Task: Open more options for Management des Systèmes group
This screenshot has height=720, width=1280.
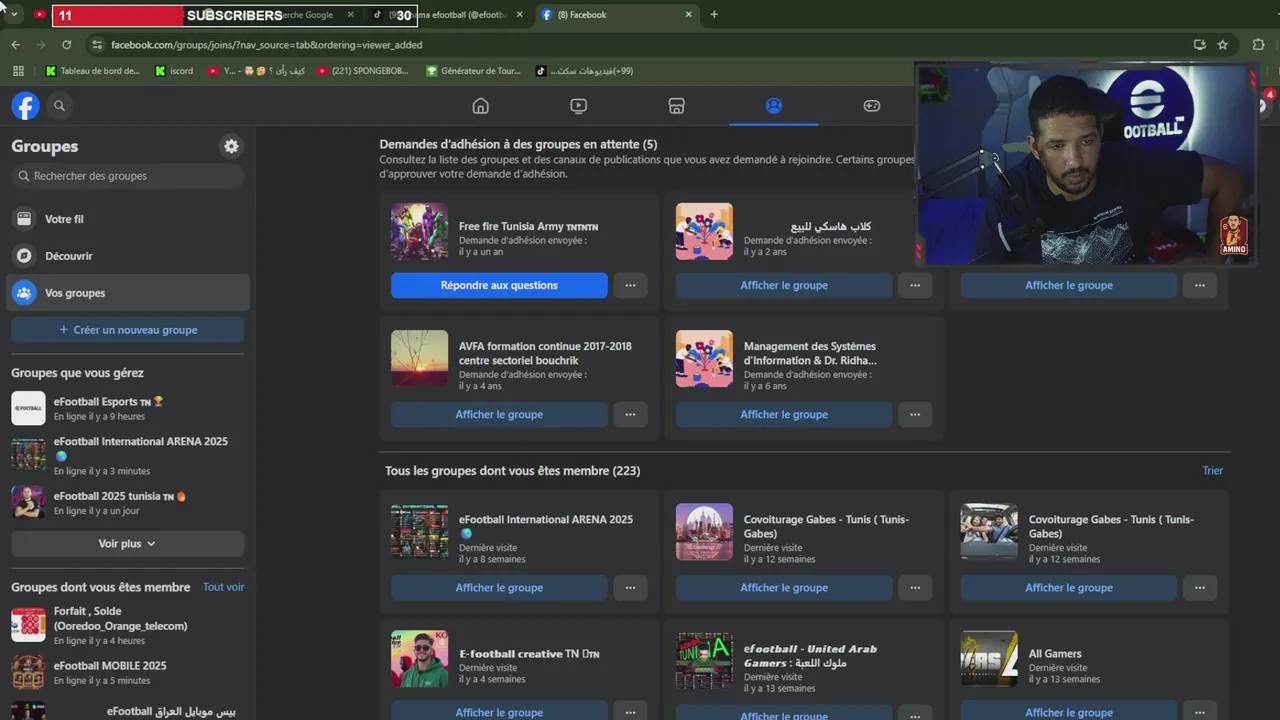Action: pos(915,414)
